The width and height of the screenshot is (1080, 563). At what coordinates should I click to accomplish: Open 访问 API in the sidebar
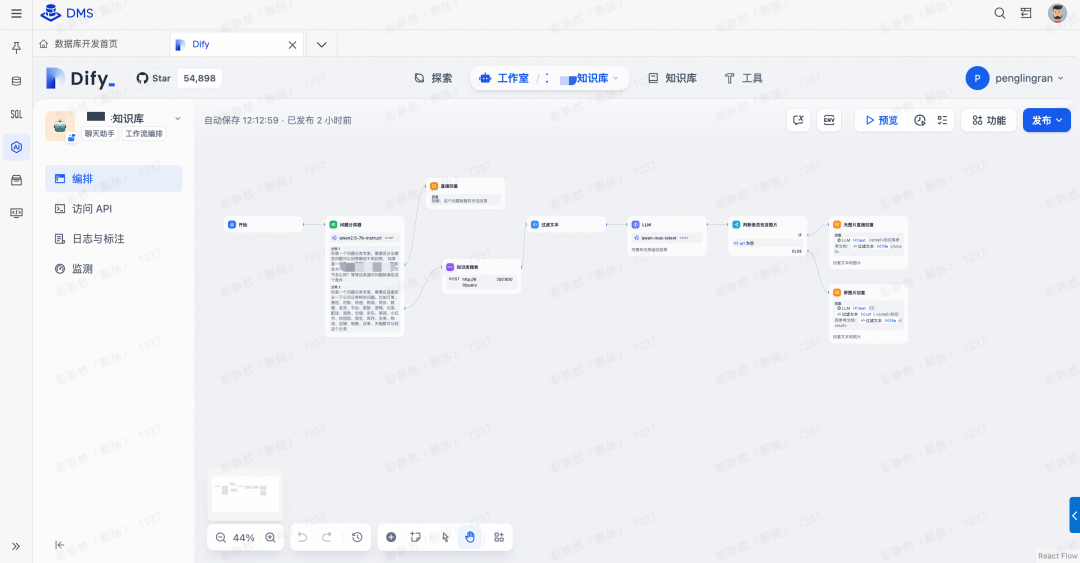(x=114, y=208)
